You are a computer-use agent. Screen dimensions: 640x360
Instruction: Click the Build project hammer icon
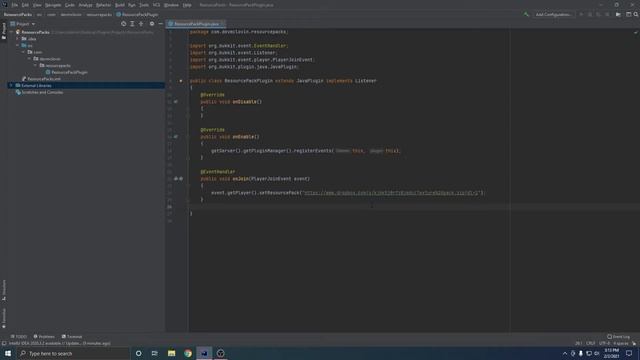coord(526,14)
